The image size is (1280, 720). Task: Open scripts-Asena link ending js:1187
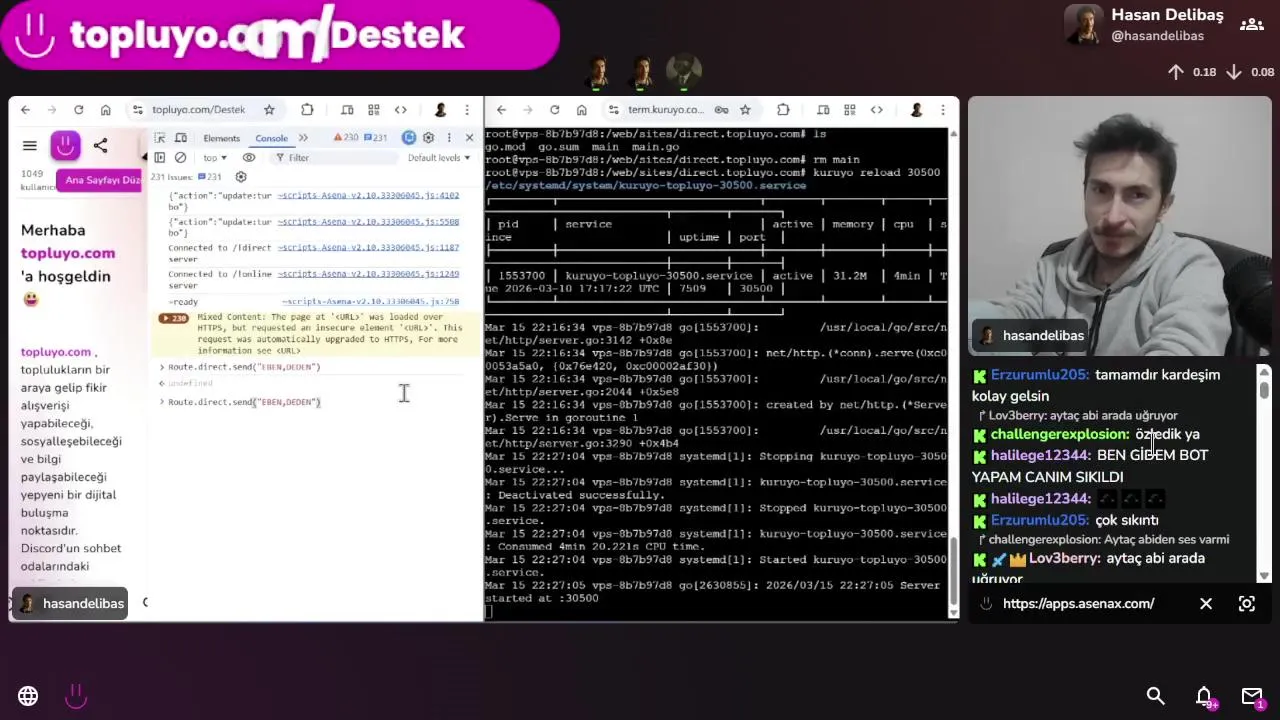tap(368, 247)
